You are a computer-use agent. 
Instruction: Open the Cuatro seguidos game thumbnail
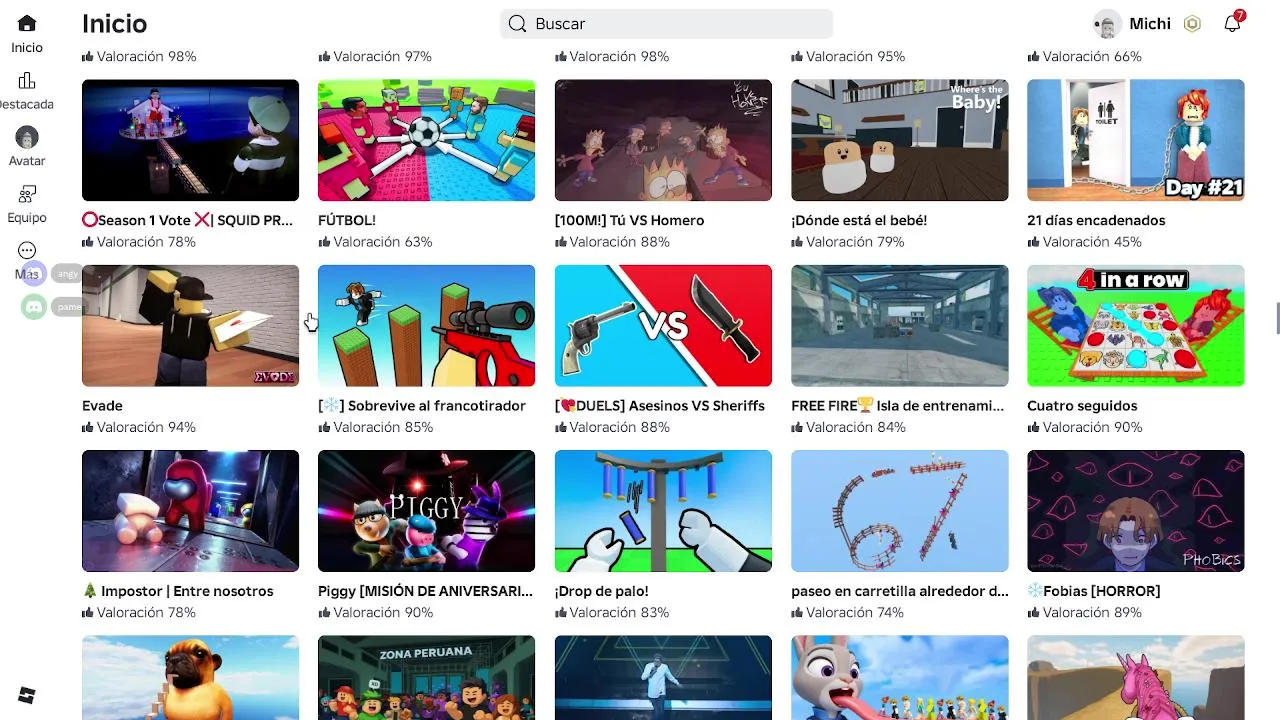click(x=1136, y=325)
